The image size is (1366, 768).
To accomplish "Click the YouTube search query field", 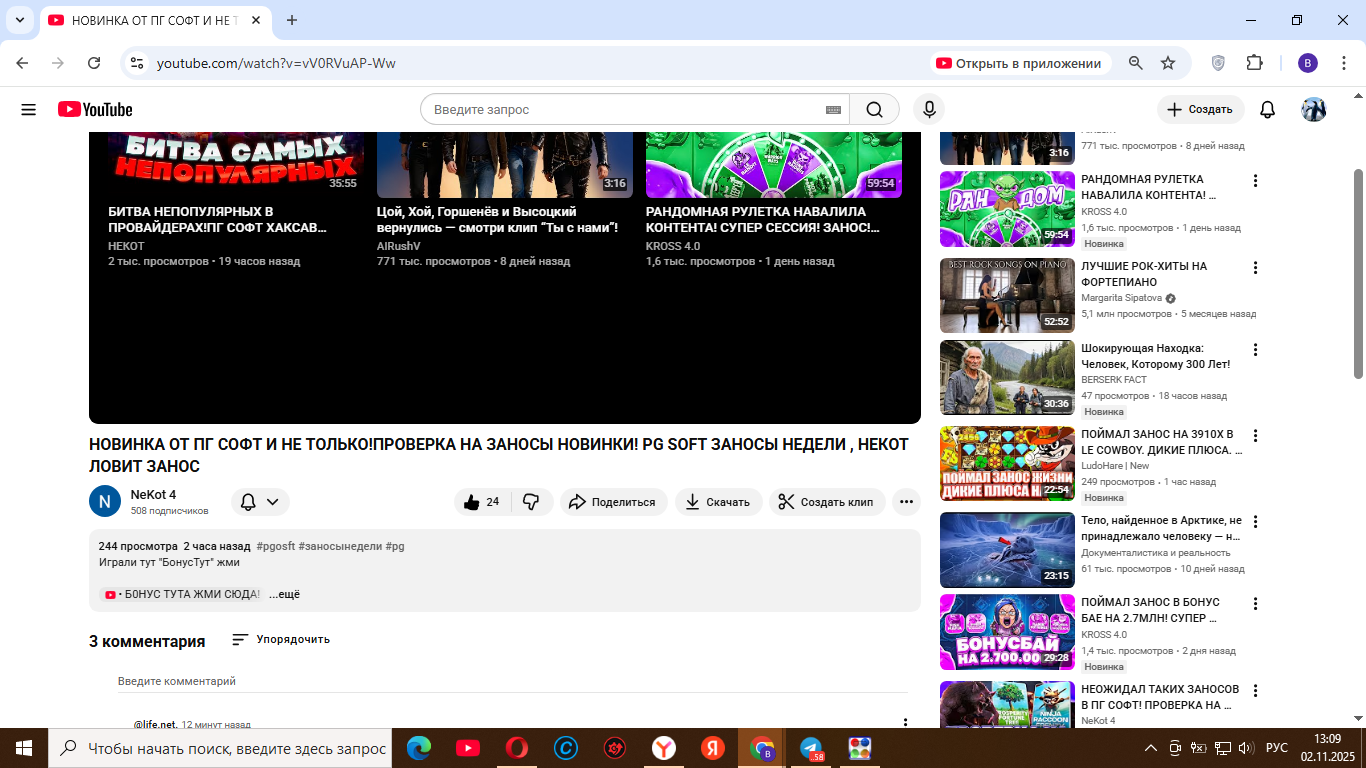I will (625, 110).
